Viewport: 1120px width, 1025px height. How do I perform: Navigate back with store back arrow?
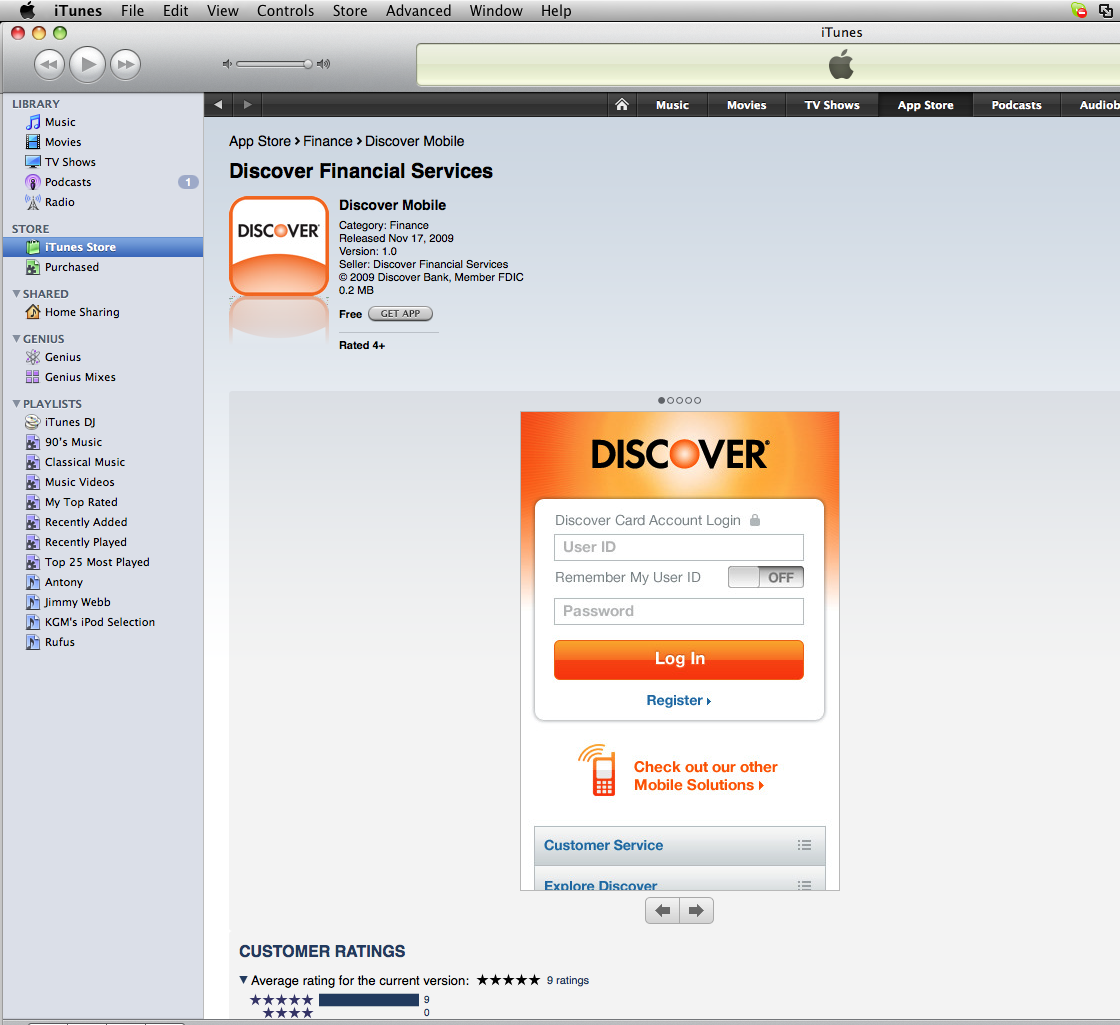click(x=218, y=104)
